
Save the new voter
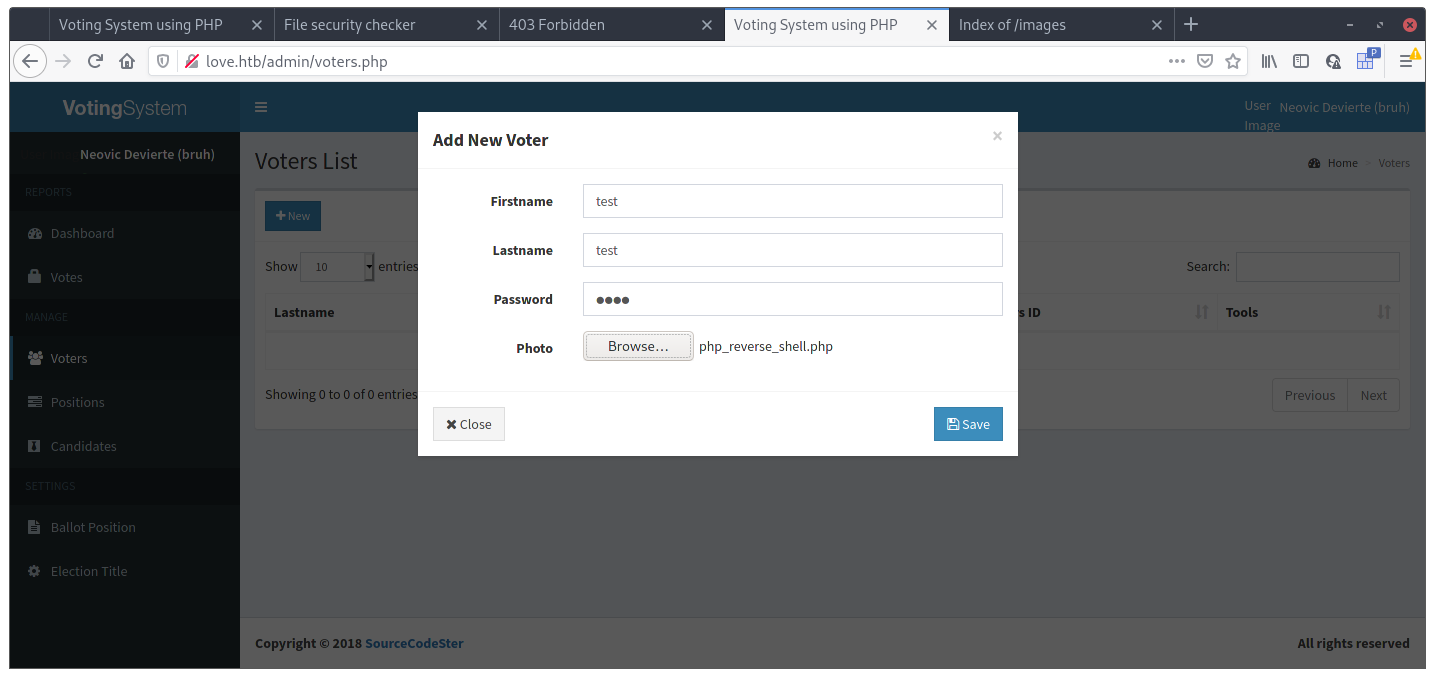coord(967,424)
